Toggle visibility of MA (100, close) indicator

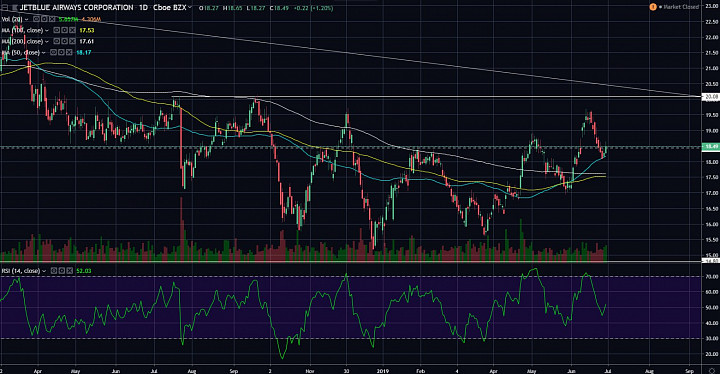56,30
